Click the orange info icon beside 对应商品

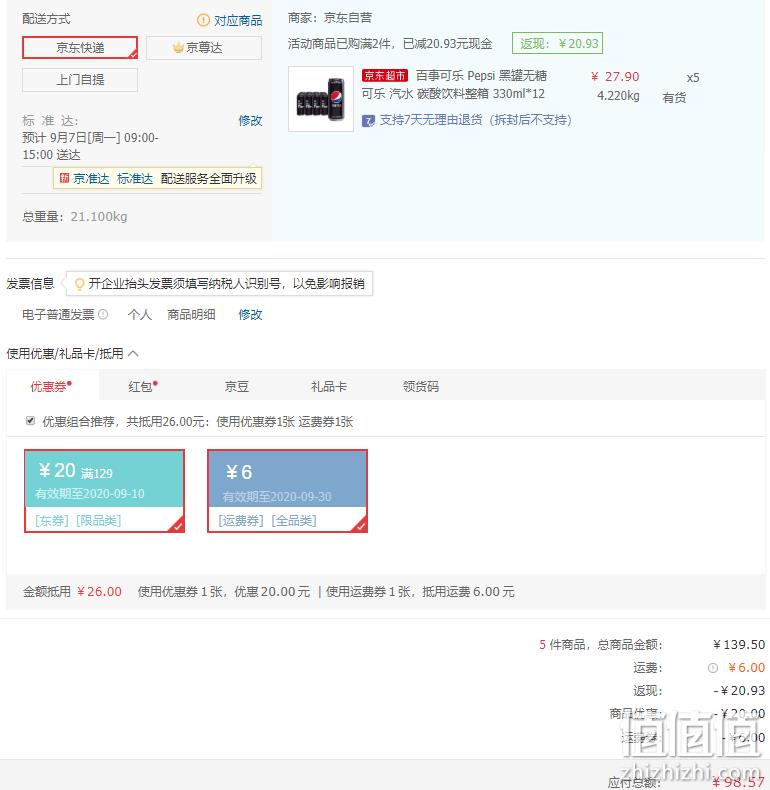pos(203,20)
